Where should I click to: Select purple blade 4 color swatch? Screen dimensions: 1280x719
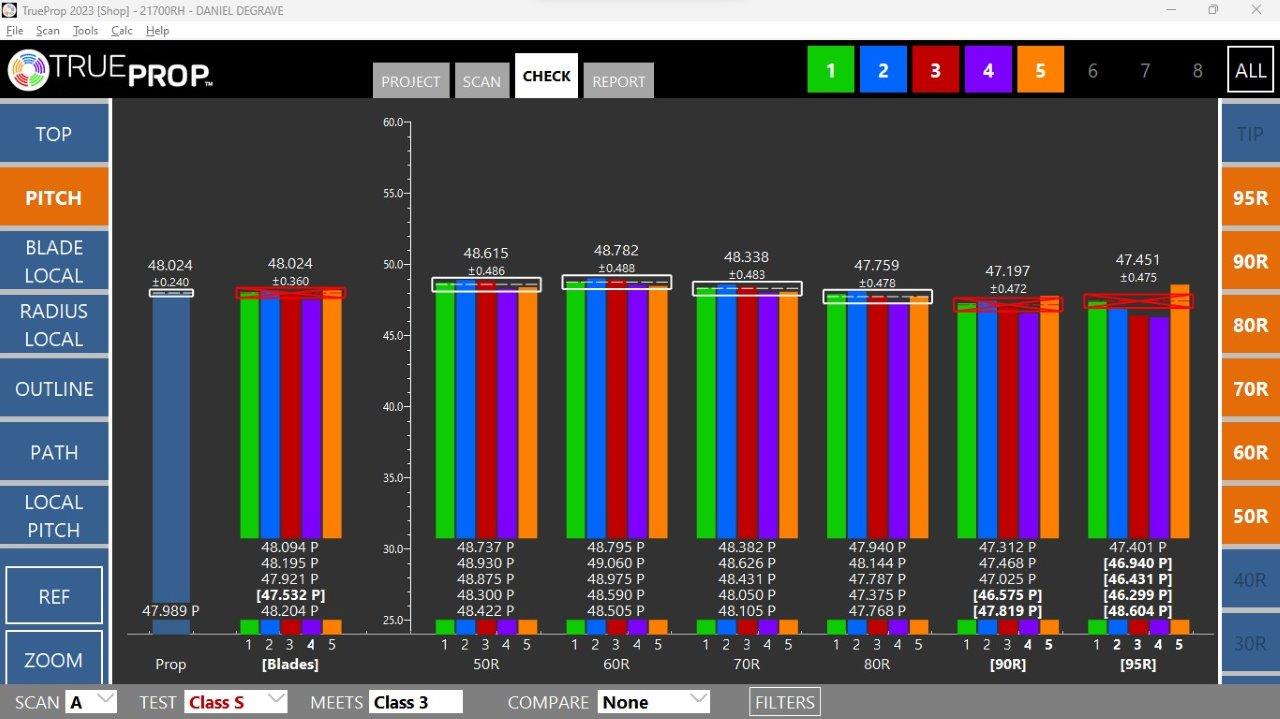pos(988,70)
